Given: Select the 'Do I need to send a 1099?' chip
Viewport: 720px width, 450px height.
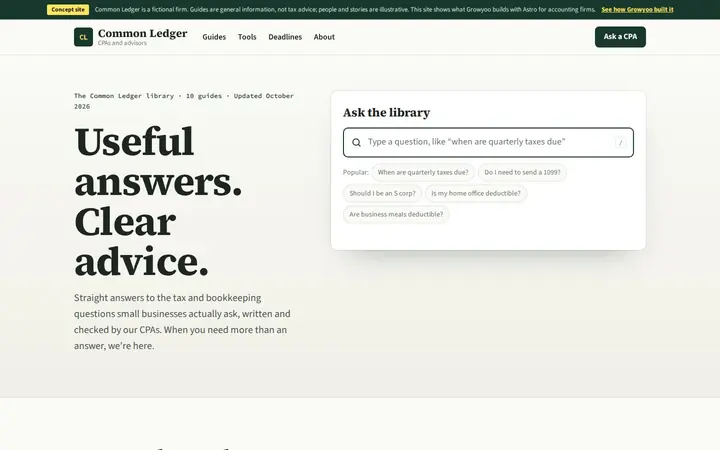Looking at the screenshot, I should click(x=522, y=172).
